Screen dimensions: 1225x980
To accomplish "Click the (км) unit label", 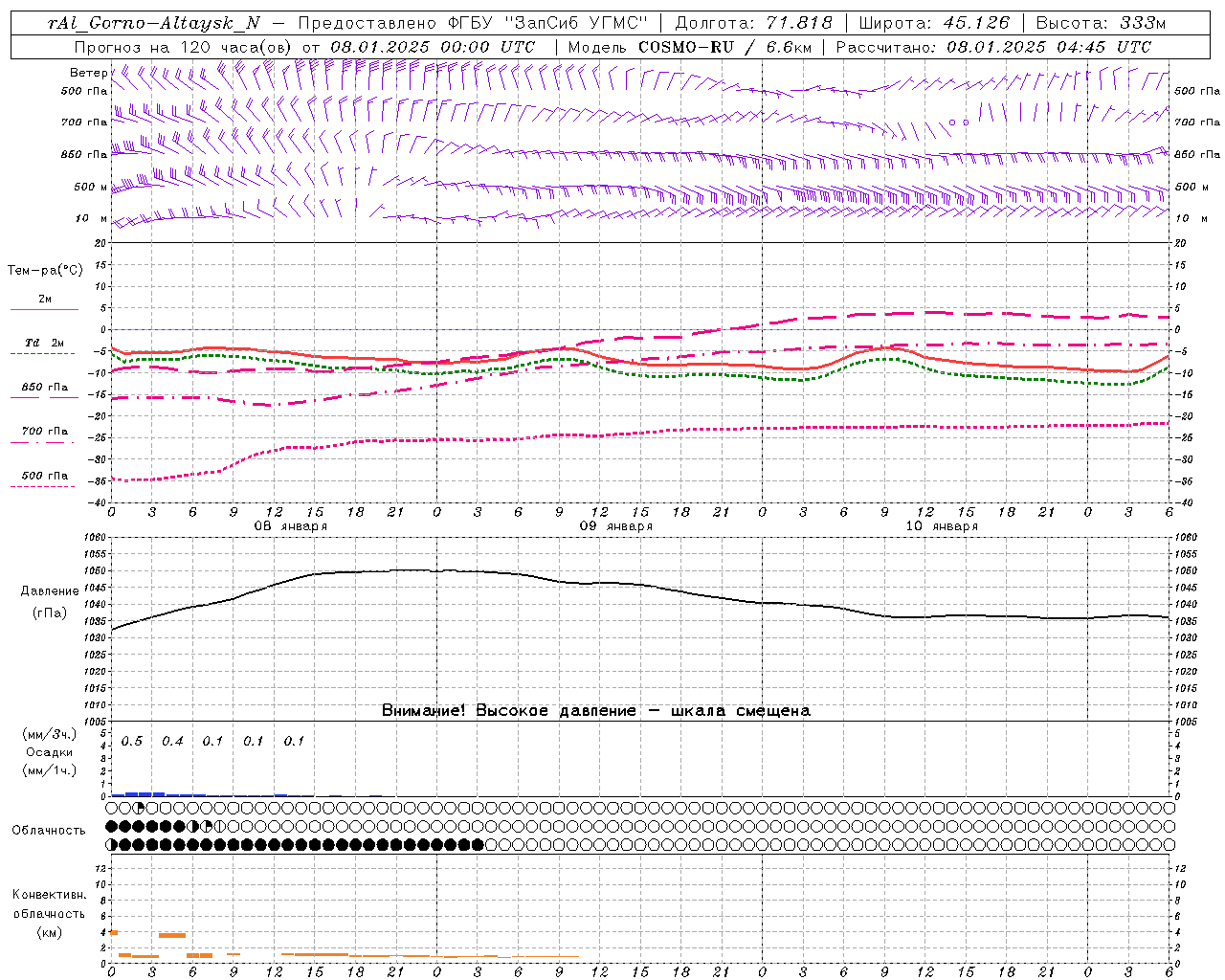I will pyautogui.click(x=49, y=932).
